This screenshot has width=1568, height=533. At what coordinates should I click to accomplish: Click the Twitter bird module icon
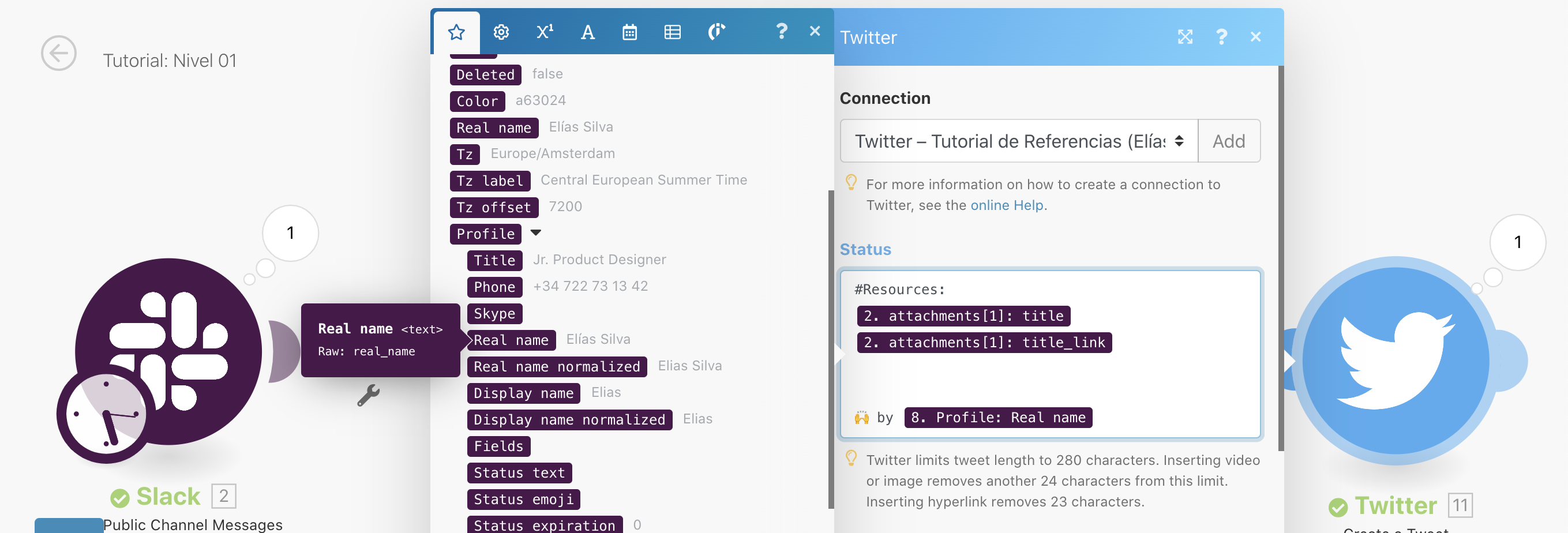pyautogui.click(x=1395, y=361)
